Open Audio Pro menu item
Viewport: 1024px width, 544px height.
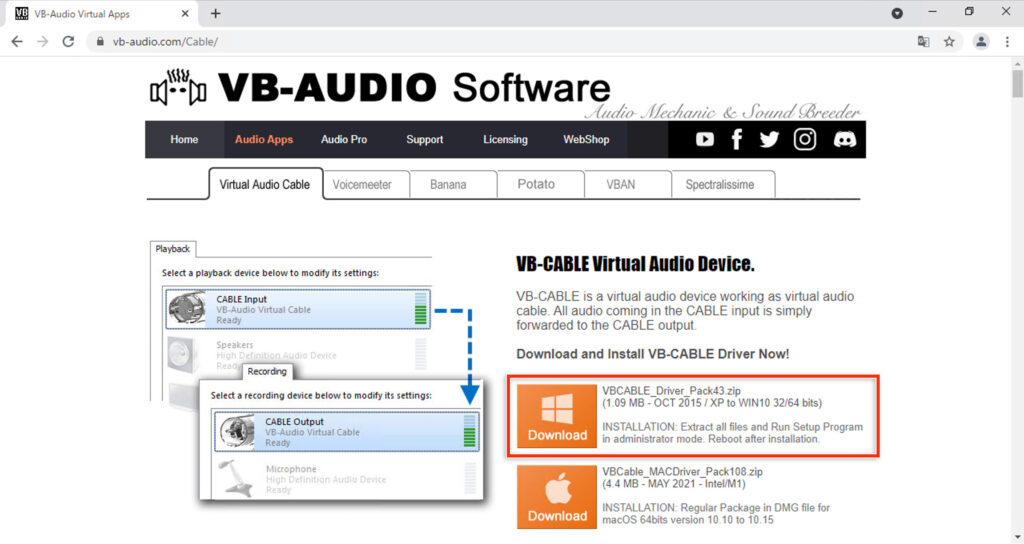click(344, 139)
